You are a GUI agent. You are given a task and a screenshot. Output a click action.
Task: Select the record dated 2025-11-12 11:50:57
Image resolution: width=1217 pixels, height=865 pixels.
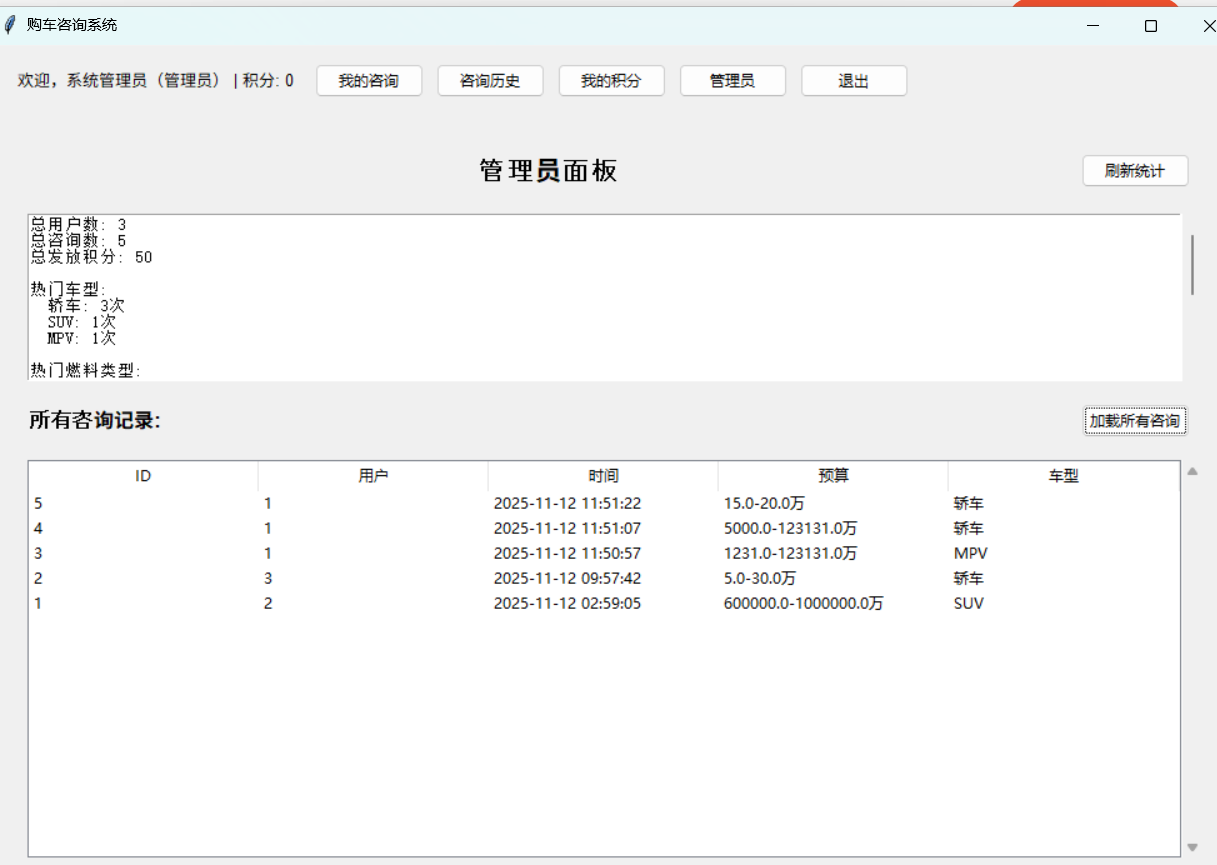click(x=604, y=553)
